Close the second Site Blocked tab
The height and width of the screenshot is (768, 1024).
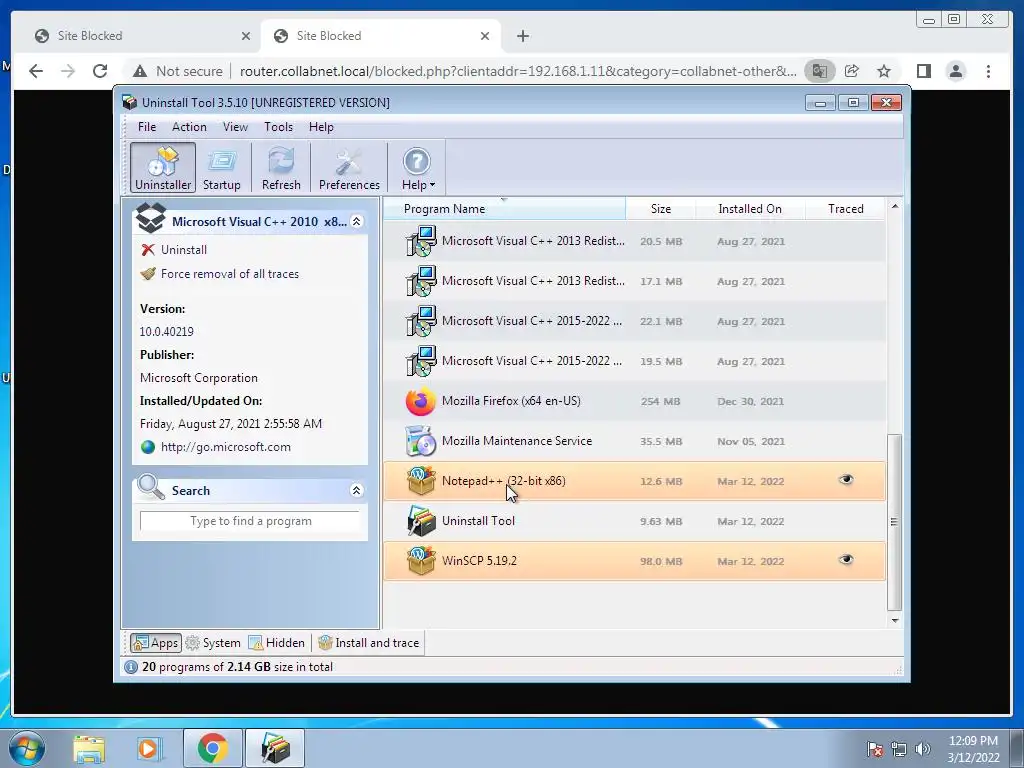click(485, 36)
